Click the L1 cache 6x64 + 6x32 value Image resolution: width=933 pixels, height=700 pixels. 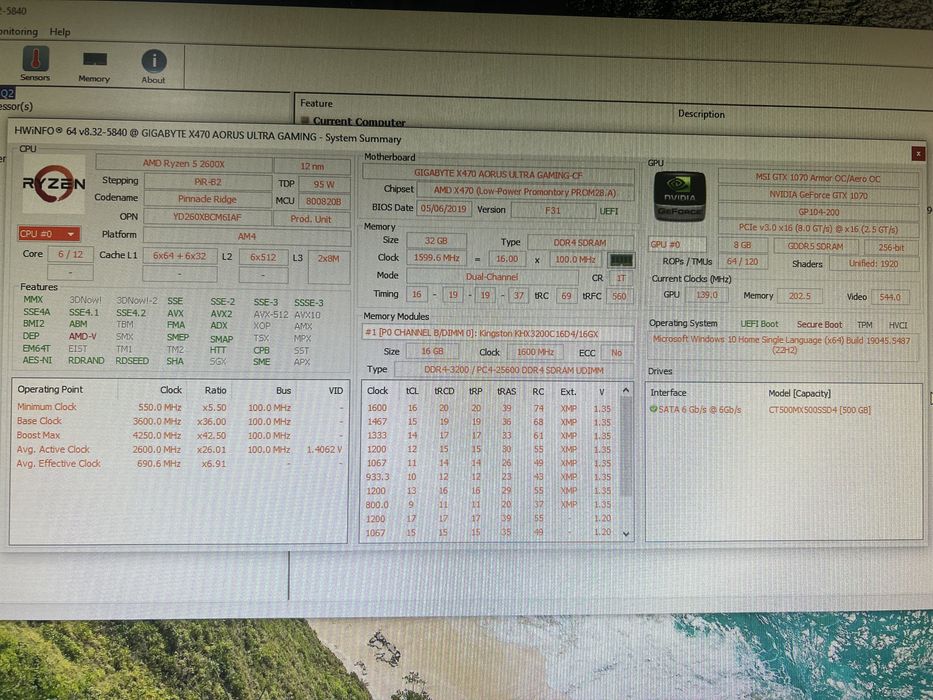click(180, 256)
